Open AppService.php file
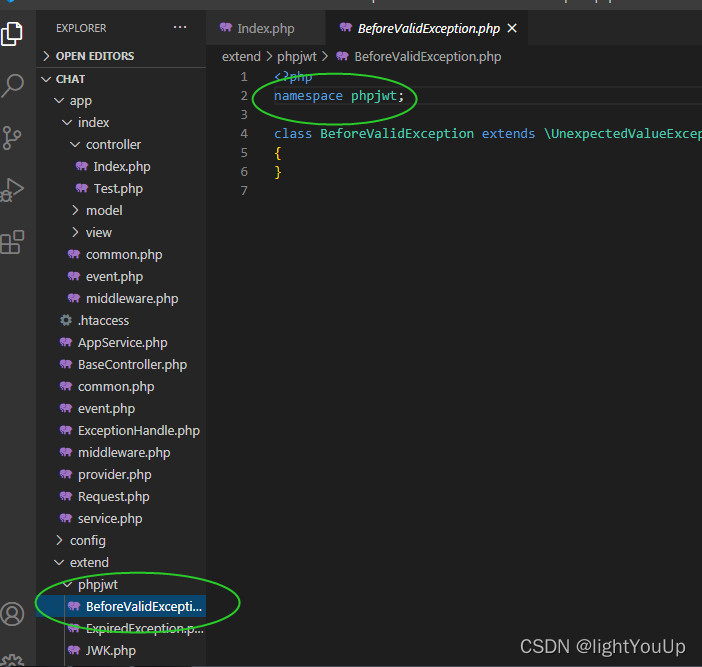This screenshot has height=667, width=702. click(x=121, y=342)
